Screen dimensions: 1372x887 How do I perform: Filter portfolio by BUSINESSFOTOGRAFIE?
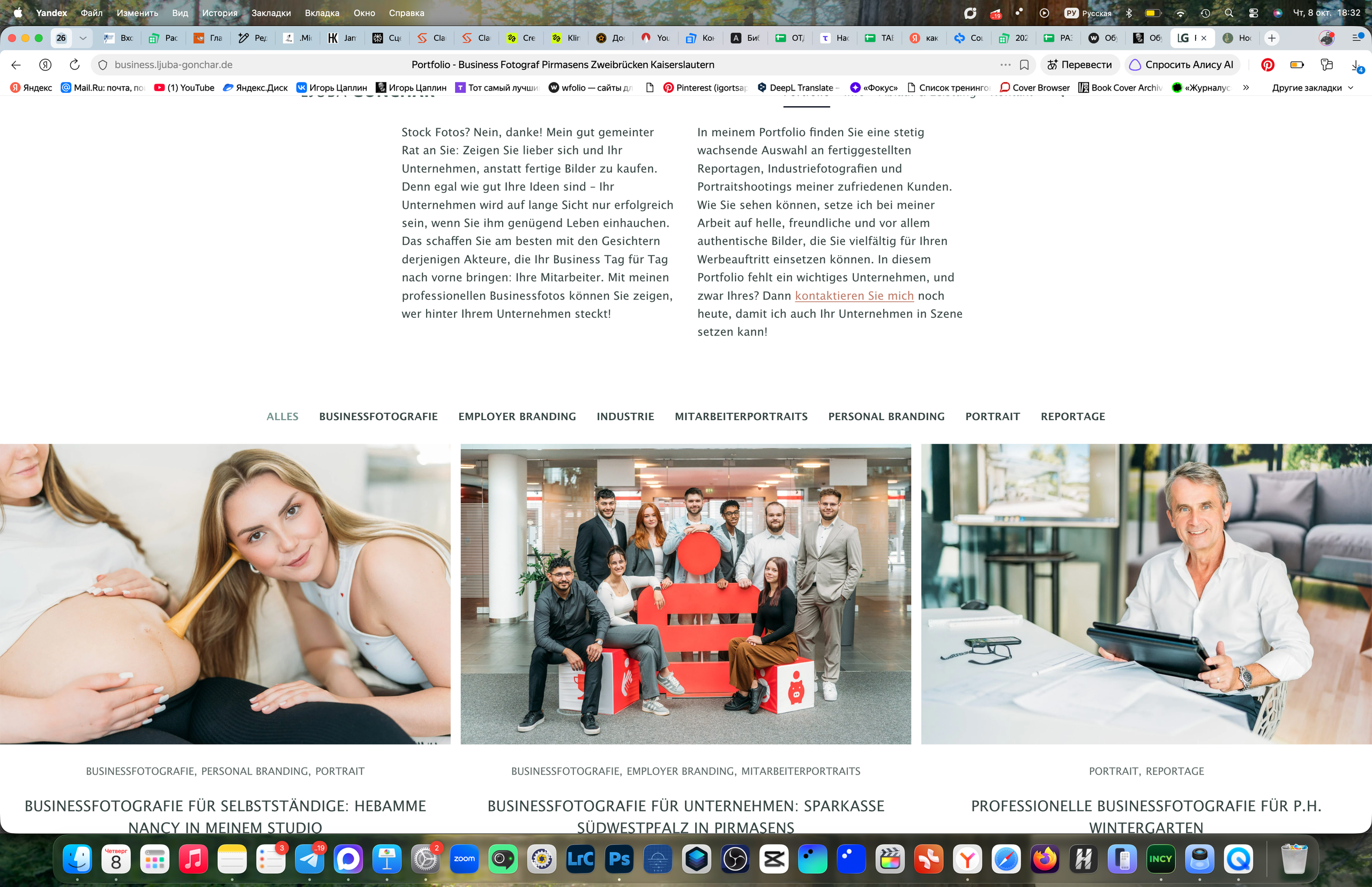378,416
